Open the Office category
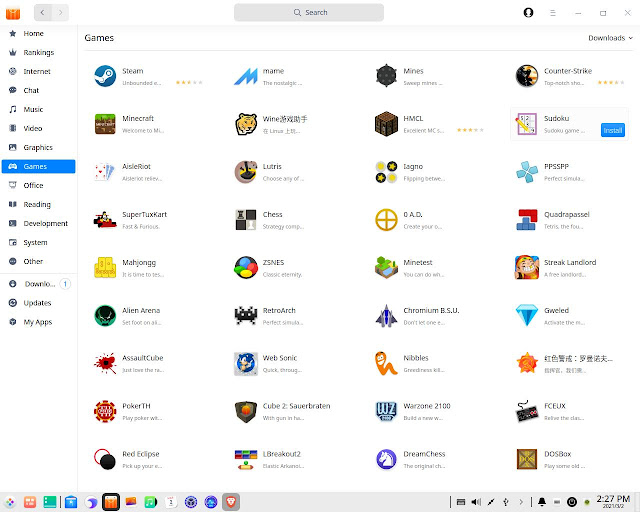640x512 pixels. click(x=38, y=185)
